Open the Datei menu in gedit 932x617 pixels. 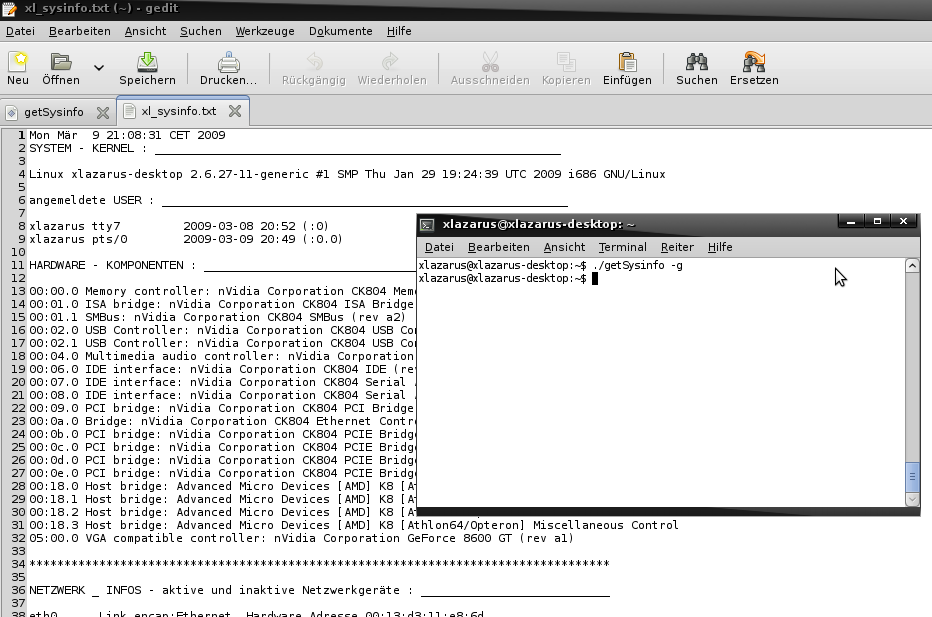(20, 31)
